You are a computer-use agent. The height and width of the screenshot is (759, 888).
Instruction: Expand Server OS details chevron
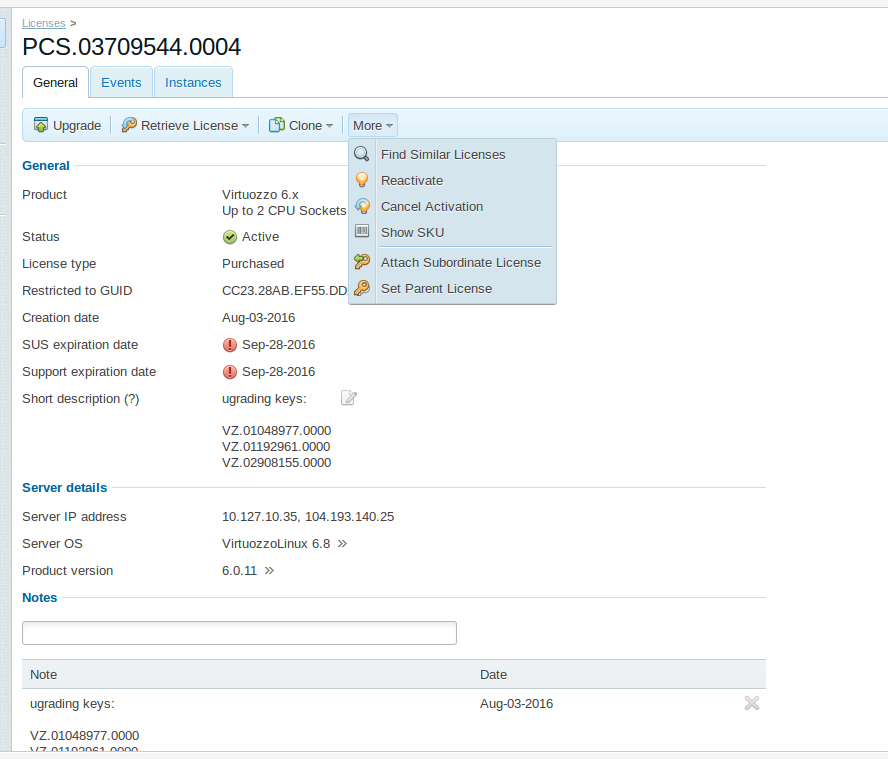342,544
